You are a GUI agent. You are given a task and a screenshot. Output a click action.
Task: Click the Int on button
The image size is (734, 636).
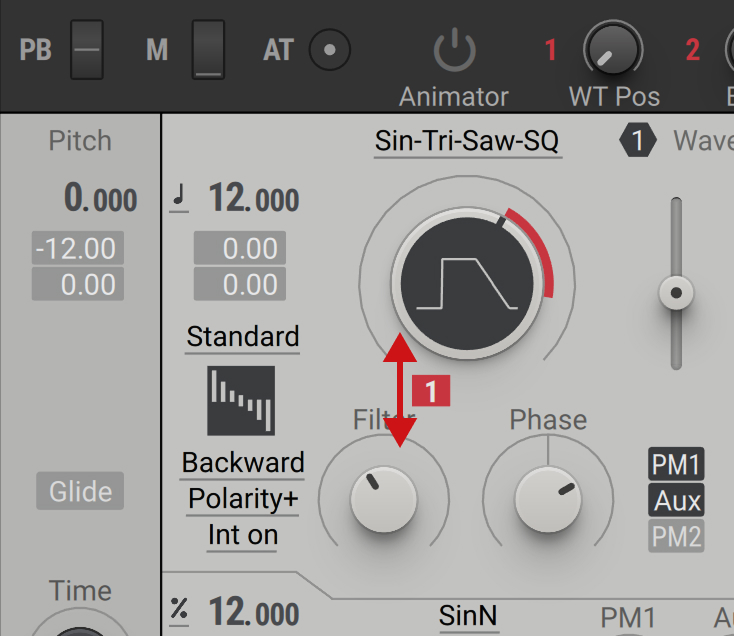243,536
